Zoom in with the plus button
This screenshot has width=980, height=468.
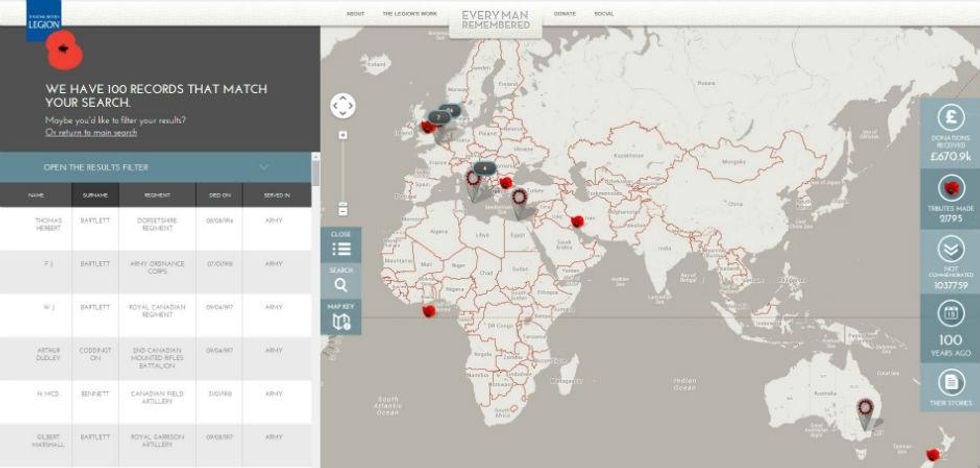[342, 135]
